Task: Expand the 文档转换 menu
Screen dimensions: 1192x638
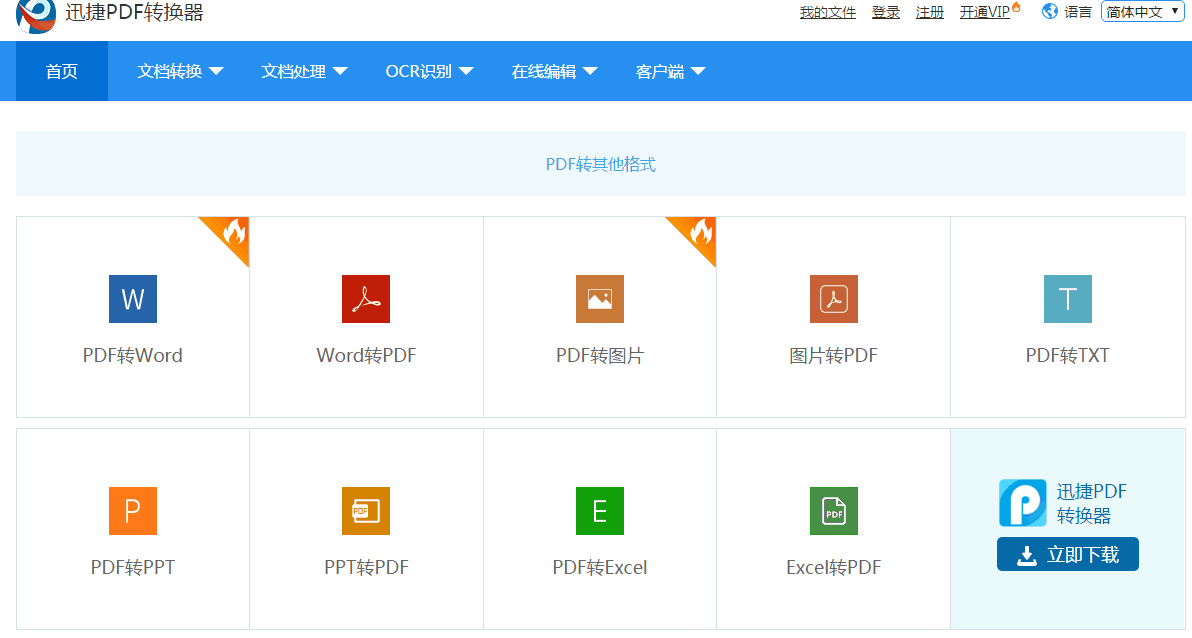Action: (x=180, y=71)
